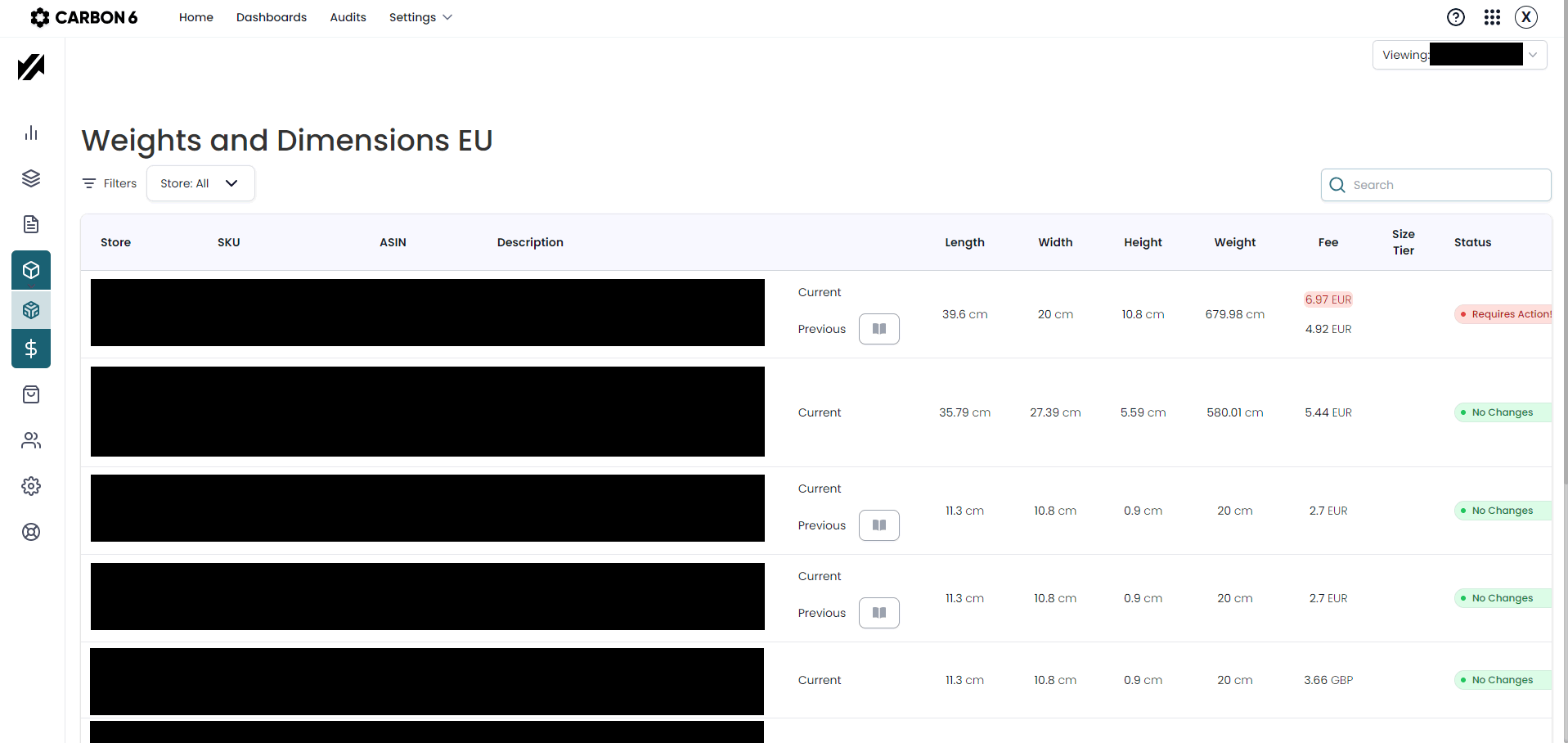Open the document page sidebar icon
This screenshot has height=743, width=1568.
point(31,224)
